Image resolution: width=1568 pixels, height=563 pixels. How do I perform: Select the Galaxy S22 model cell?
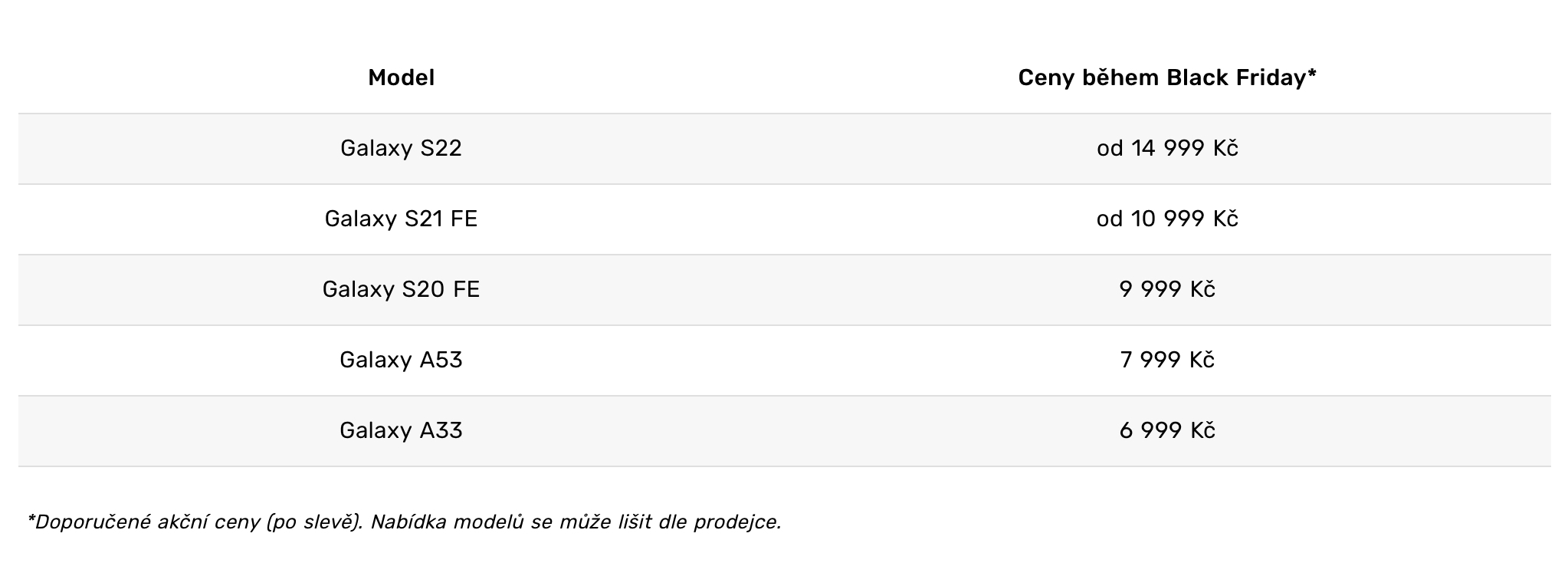401,148
